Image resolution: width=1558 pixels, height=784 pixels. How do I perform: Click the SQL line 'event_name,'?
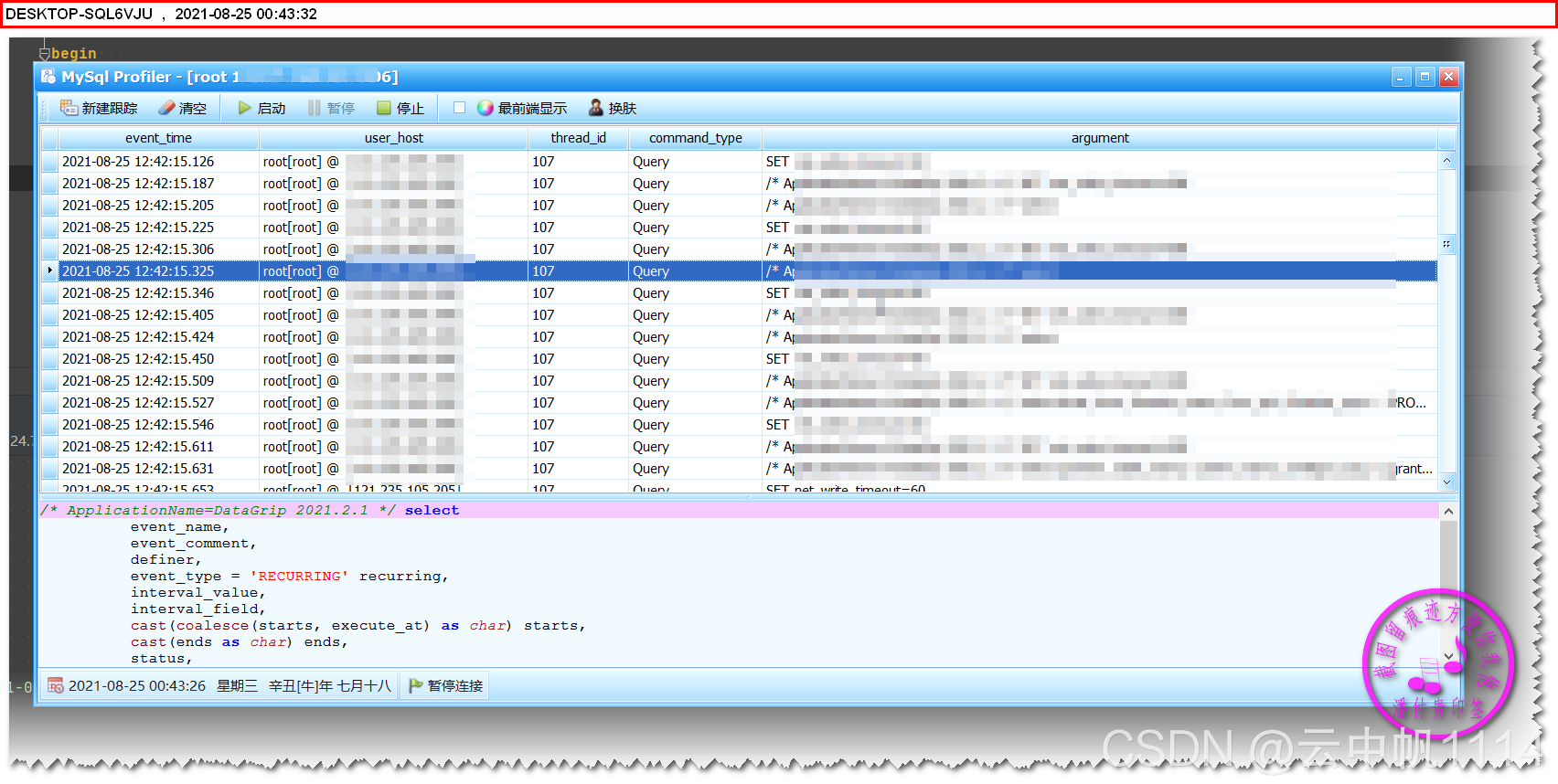pos(179,527)
